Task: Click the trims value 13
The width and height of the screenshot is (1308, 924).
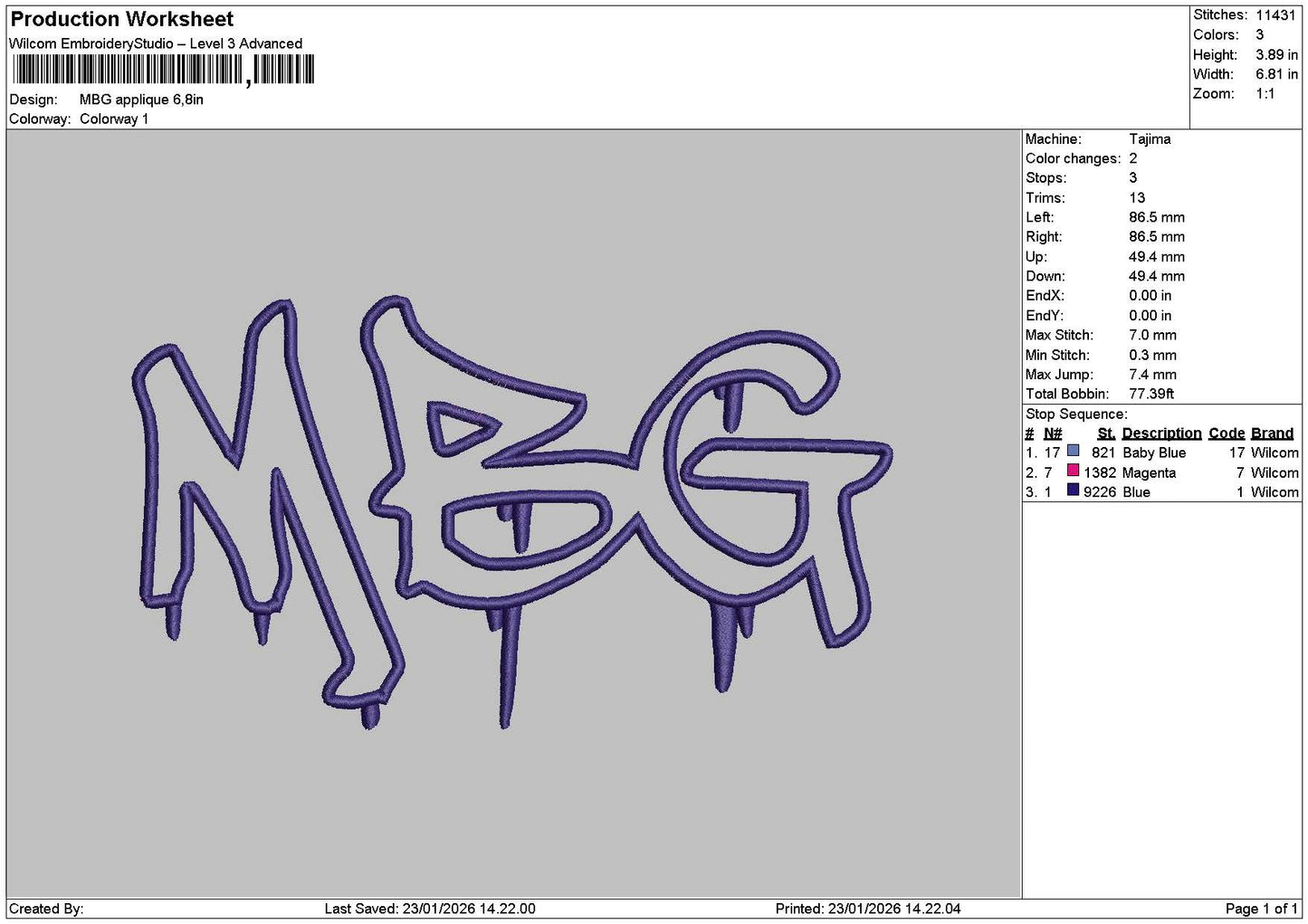Action: click(1137, 197)
